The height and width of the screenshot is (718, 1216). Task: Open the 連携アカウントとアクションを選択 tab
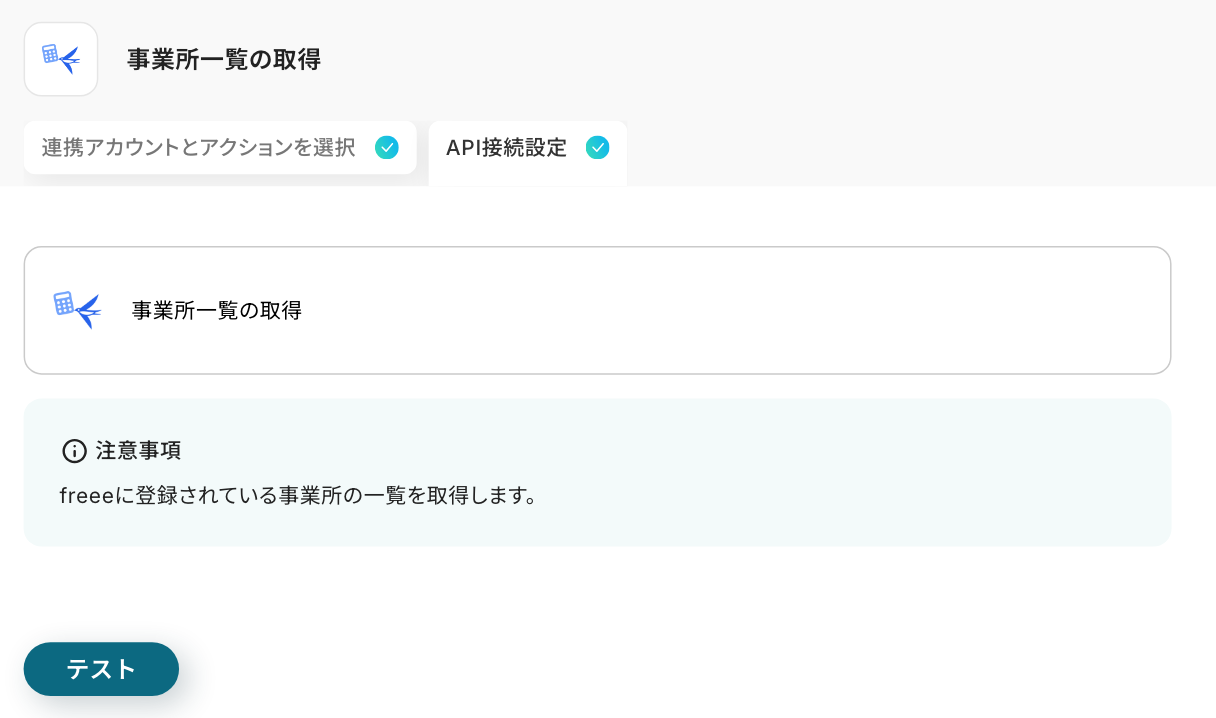(198, 148)
